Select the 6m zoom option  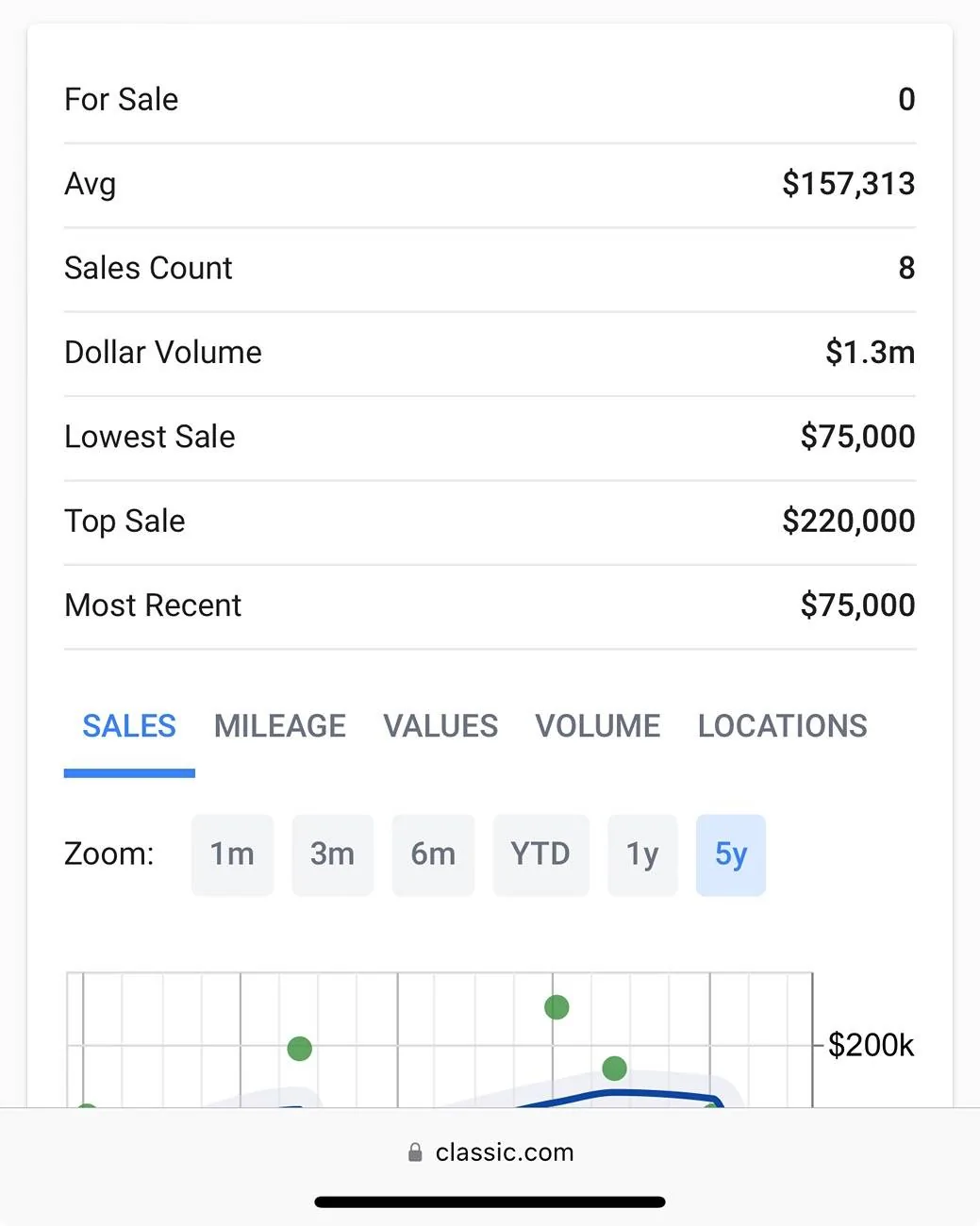[433, 854]
